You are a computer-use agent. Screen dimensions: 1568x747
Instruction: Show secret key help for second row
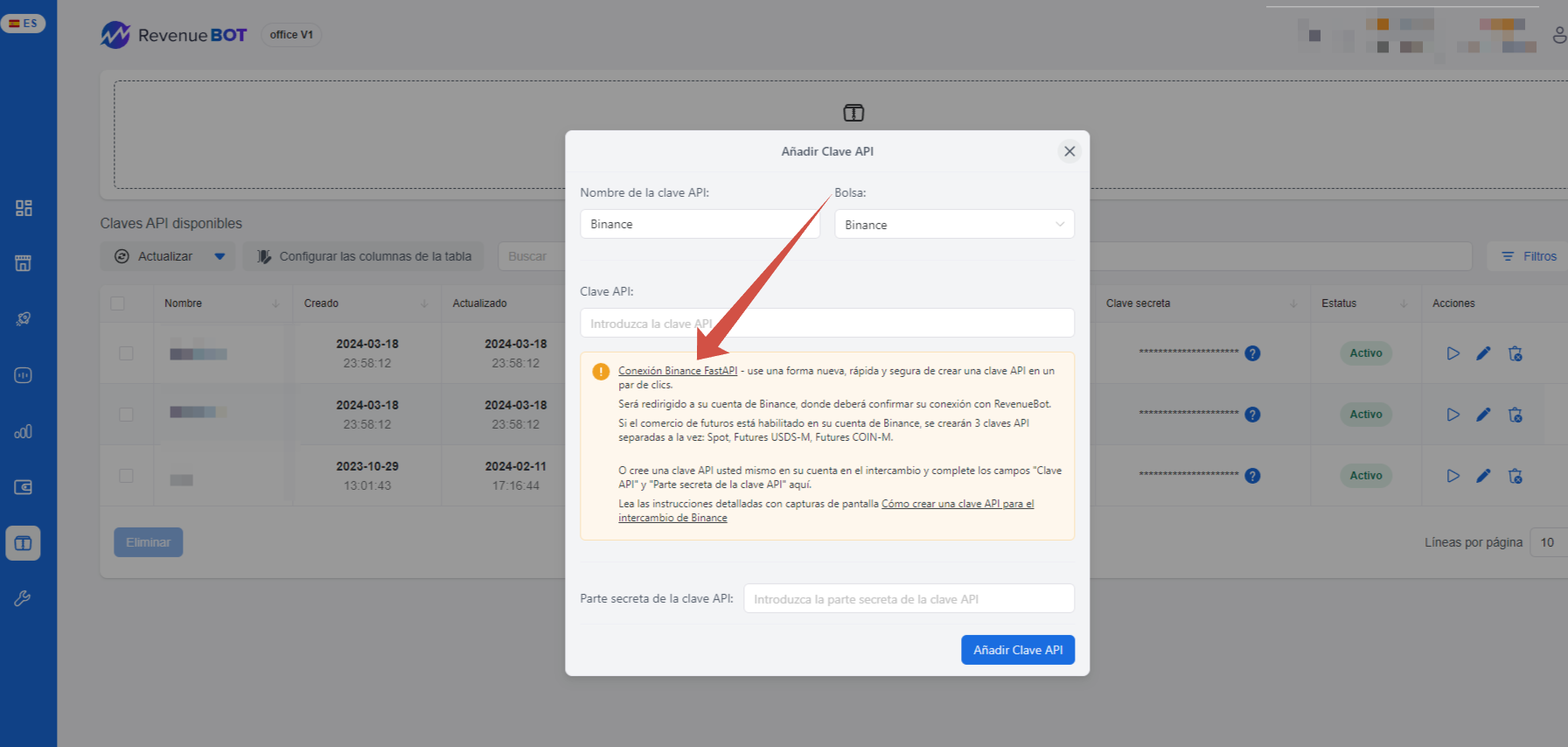pyautogui.click(x=1252, y=415)
